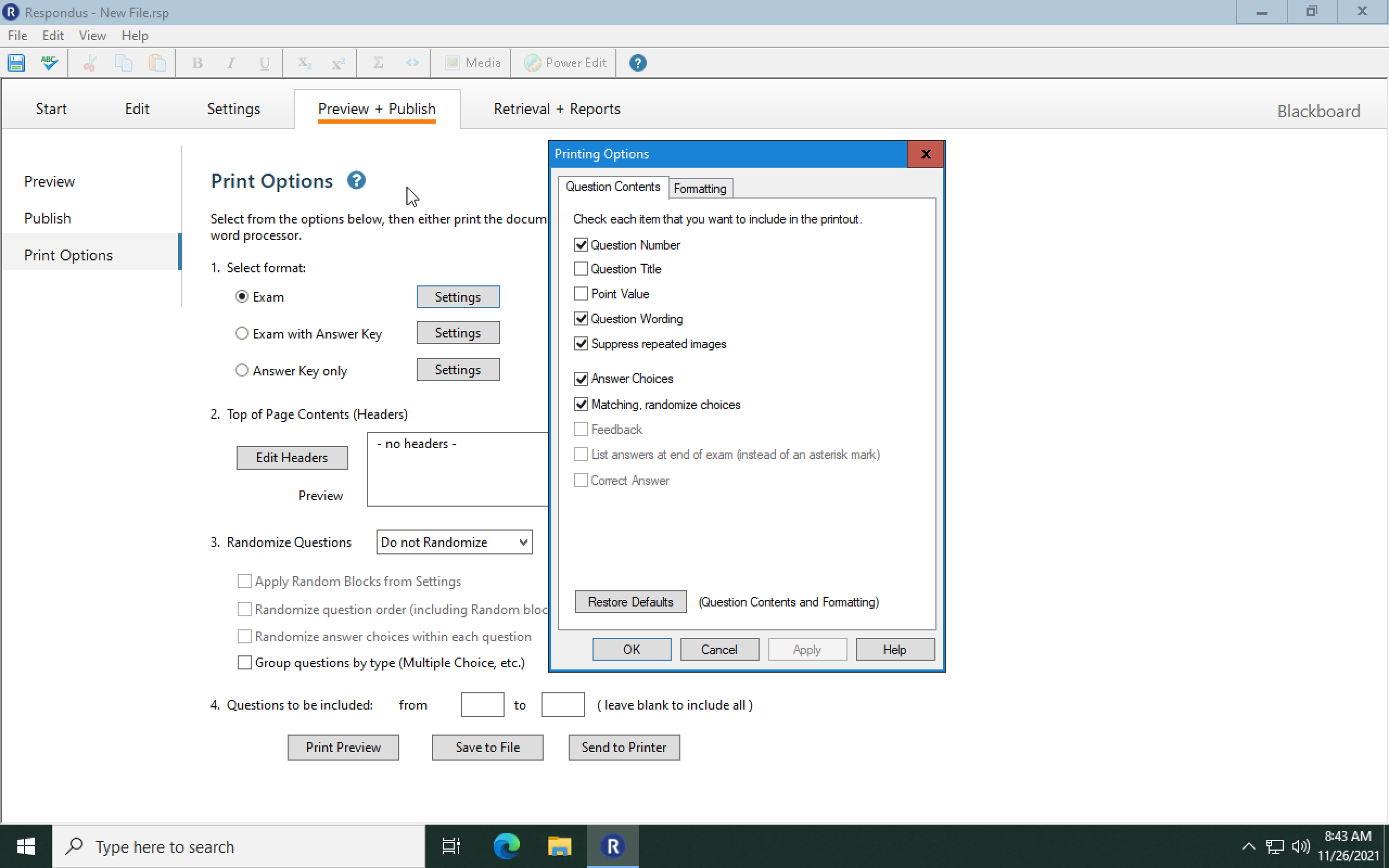Open the Randomize Questions dropdown
The image size is (1389, 868).
click(x=454, y=542)
